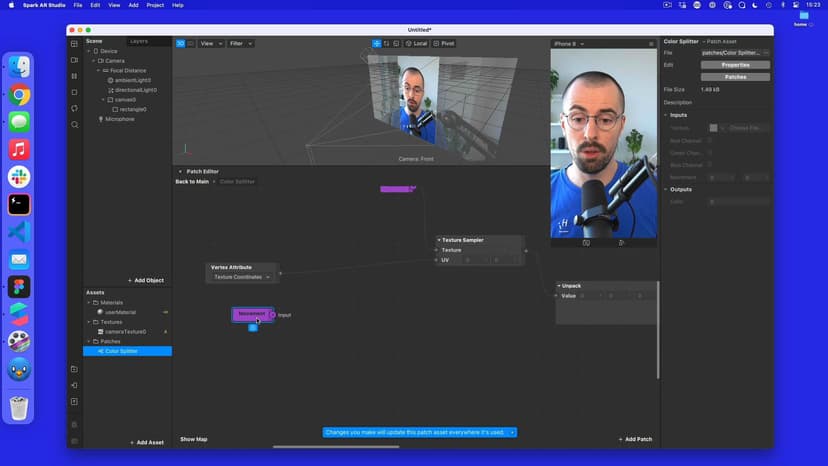
Task: Open the iPhone 8 device selector
Action: tap(569, 44)
